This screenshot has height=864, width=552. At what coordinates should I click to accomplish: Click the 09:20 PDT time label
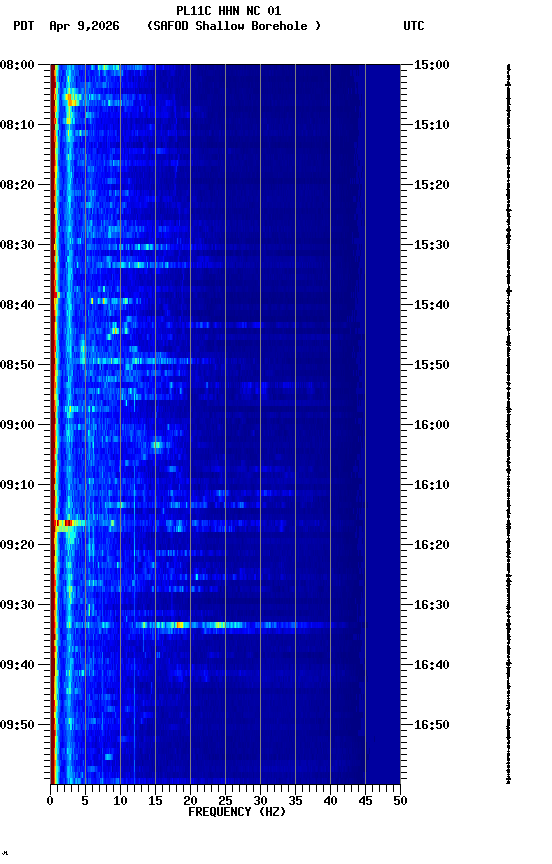click(x=17, y=545)
